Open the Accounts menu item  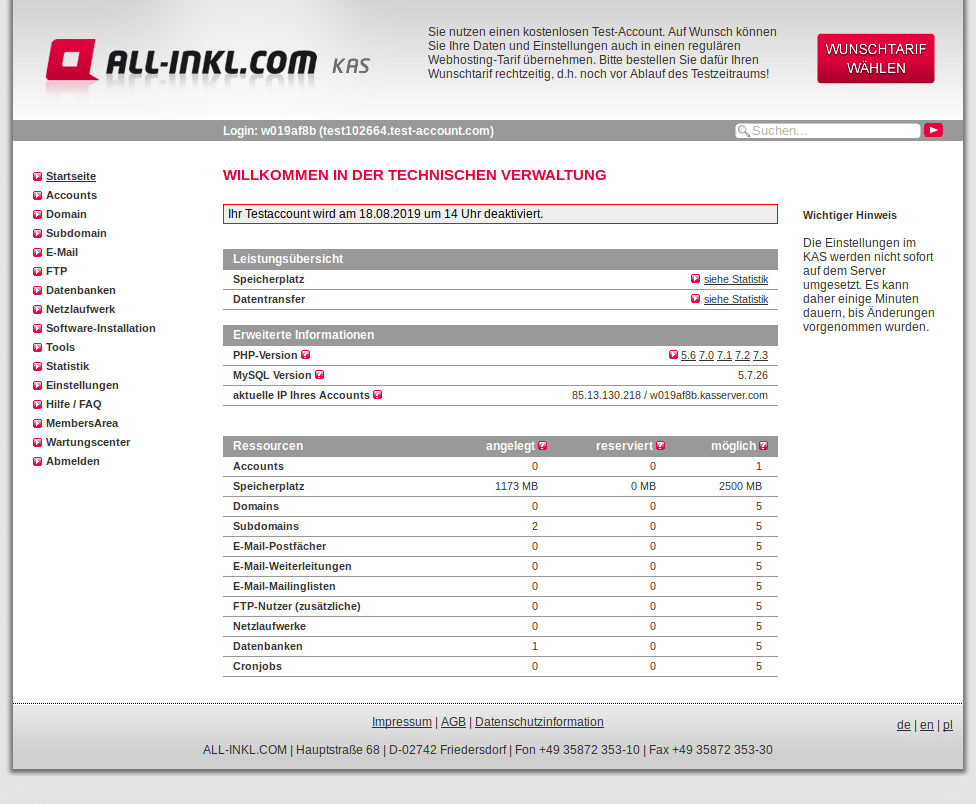(x=72, y=195)
